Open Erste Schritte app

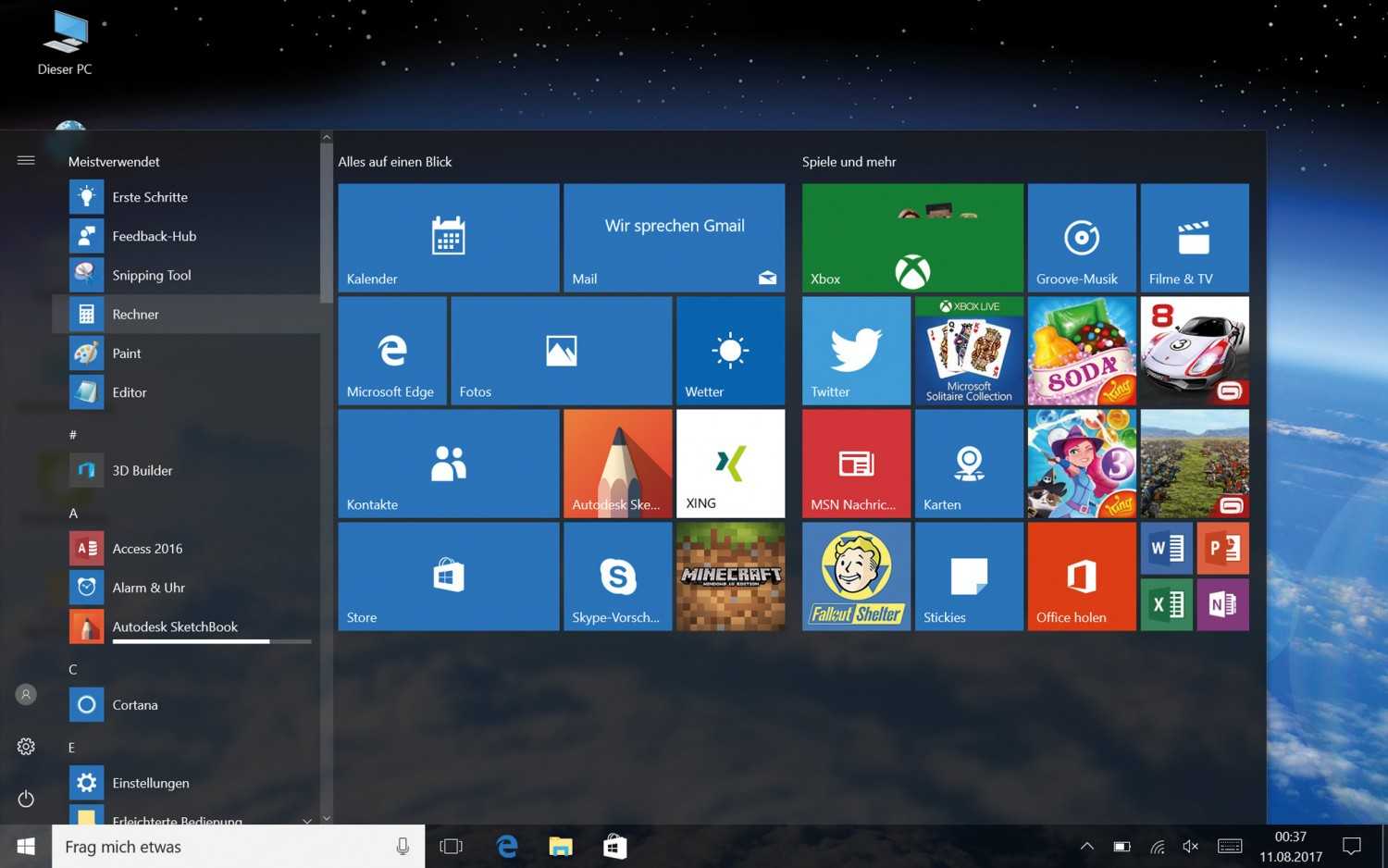click(186, 197)
